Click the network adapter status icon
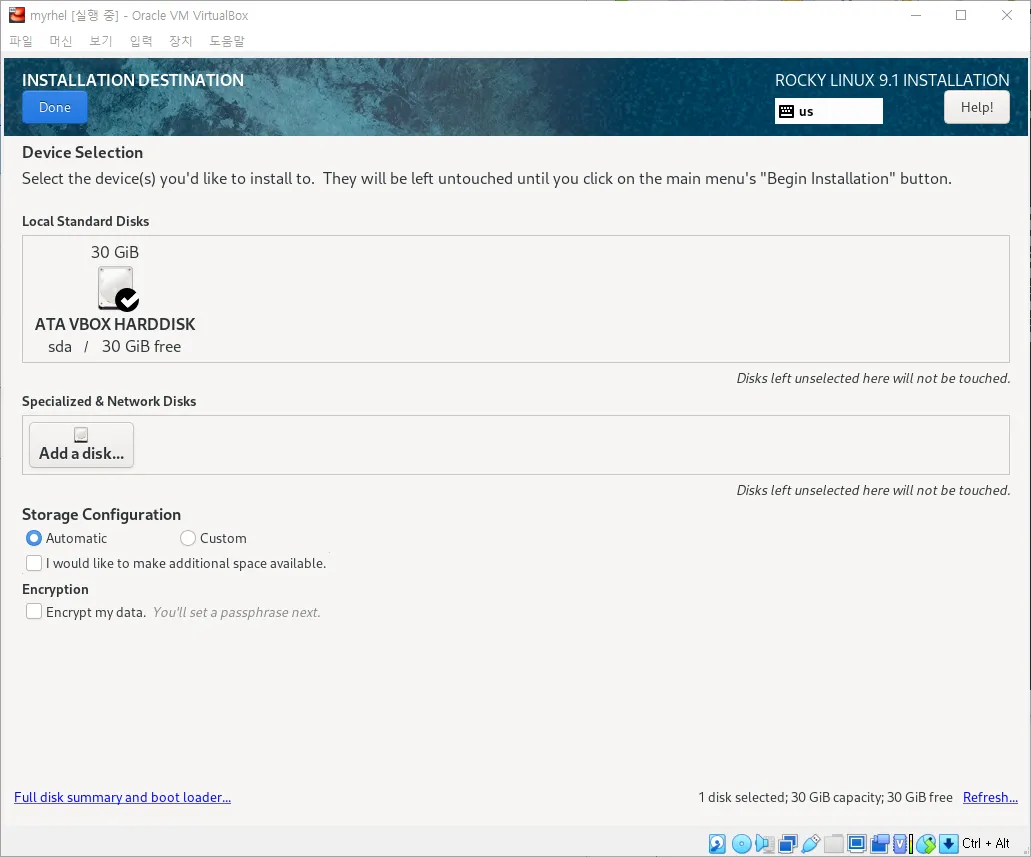1031x857 pixels. 788,843
